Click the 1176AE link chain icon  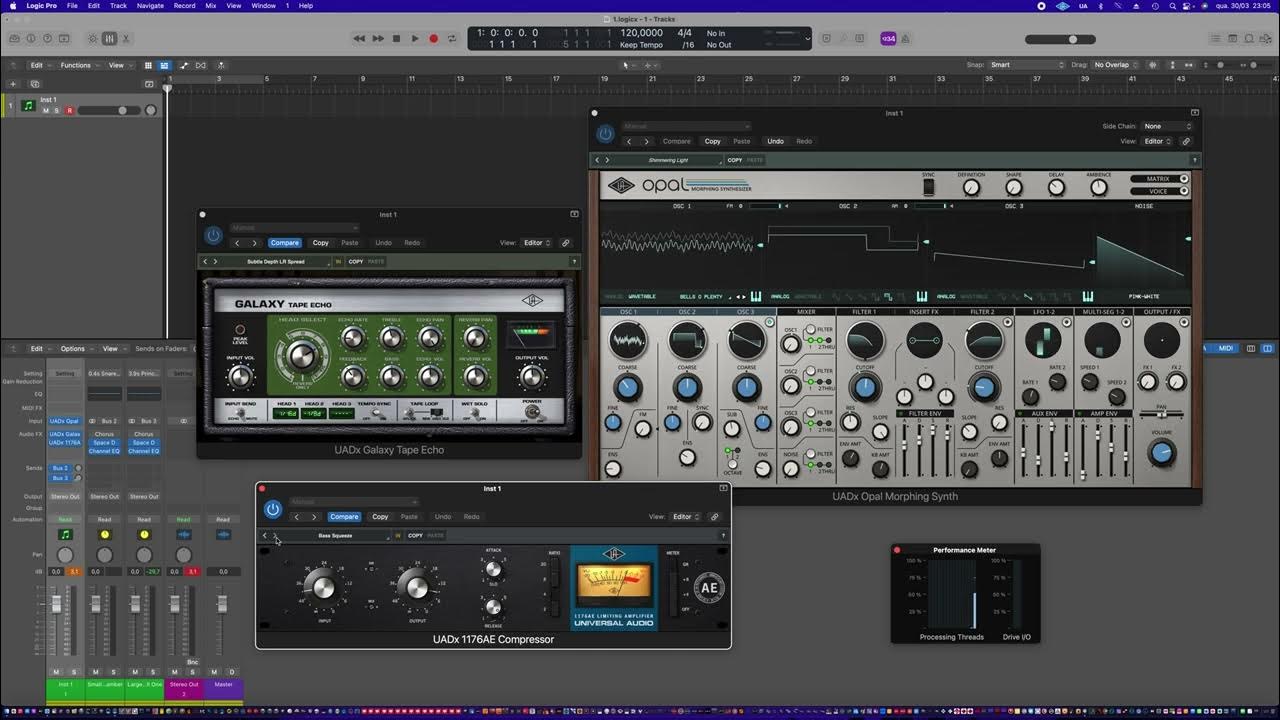(x=714, y=517)
